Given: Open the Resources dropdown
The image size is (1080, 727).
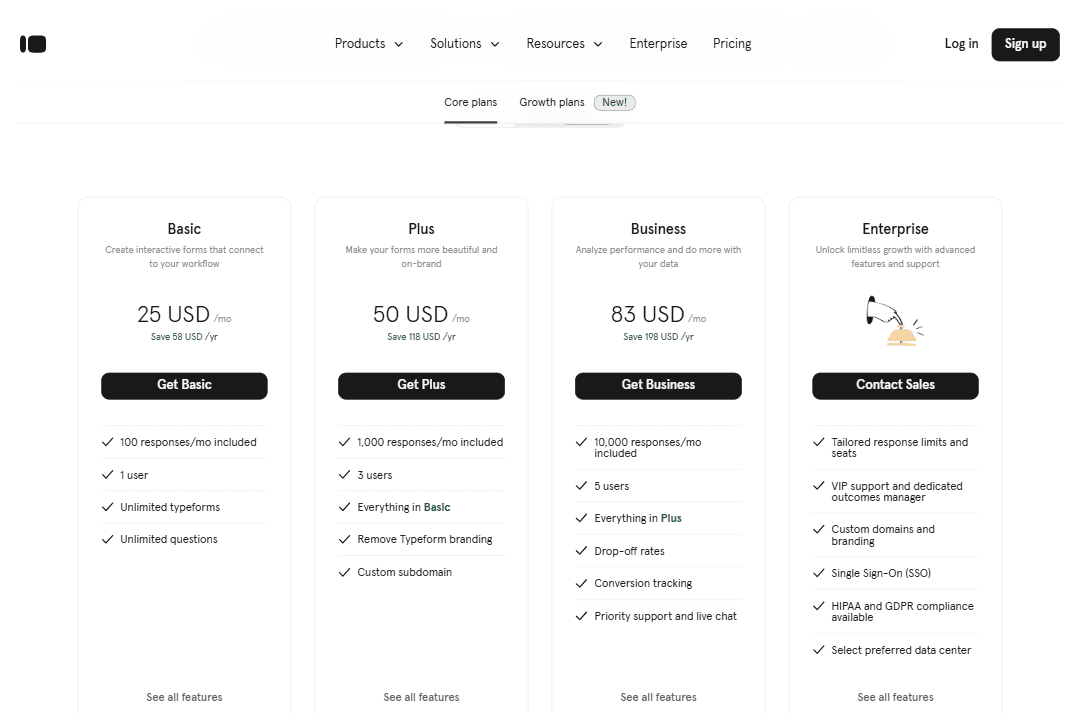Looking at the screenshot, I should click(x=563, y=43).
